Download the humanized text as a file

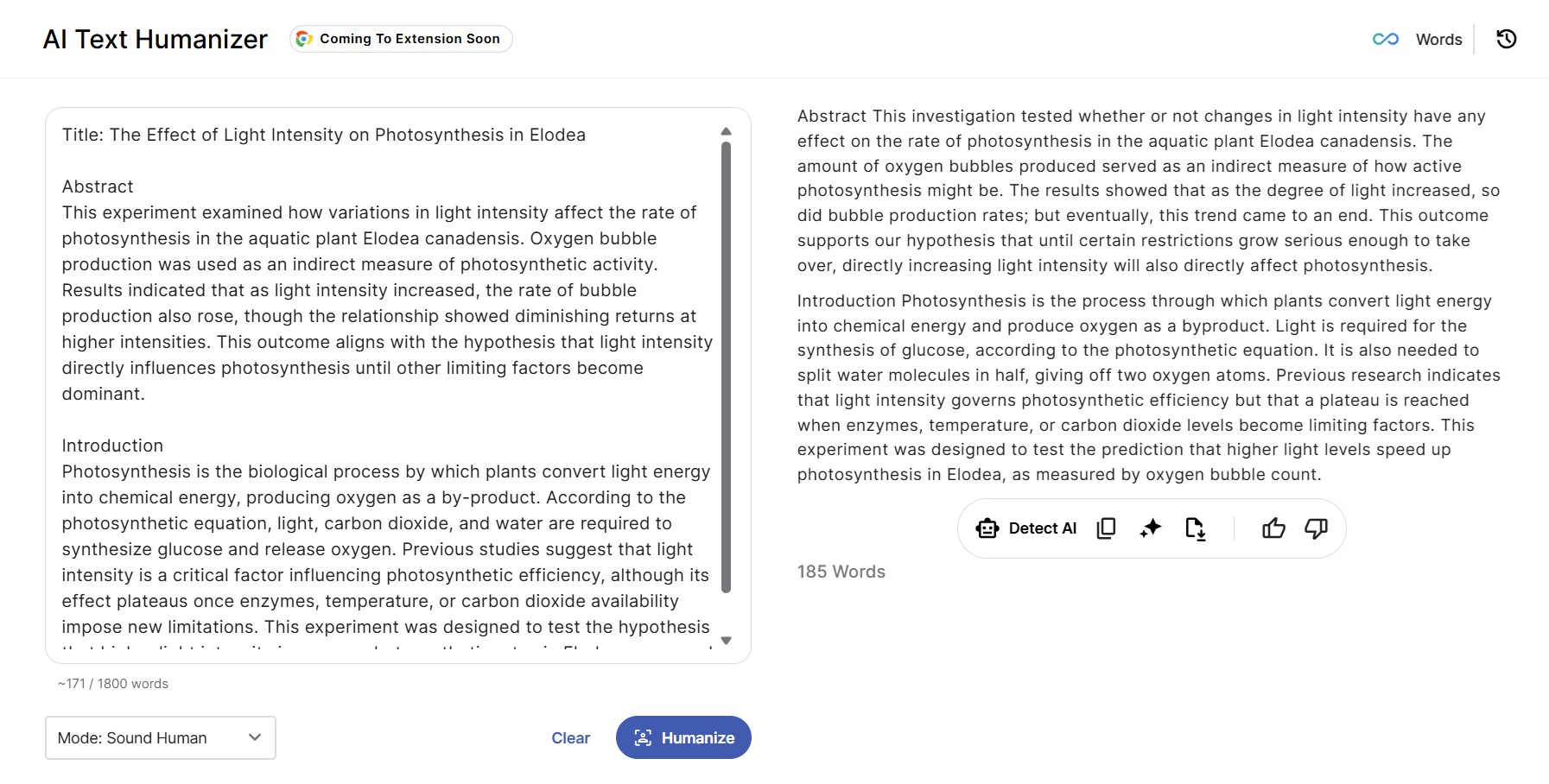(1196, 528)
